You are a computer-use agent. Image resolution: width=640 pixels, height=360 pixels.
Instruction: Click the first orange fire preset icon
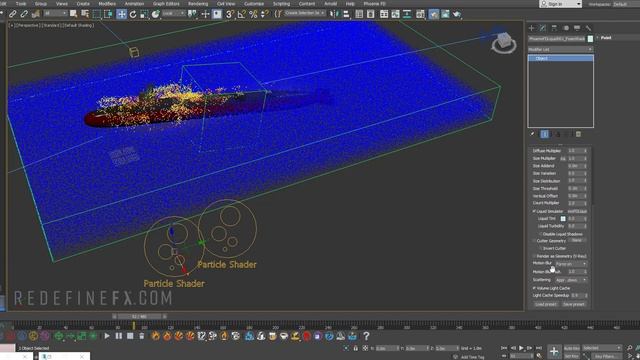click(156, 336)
